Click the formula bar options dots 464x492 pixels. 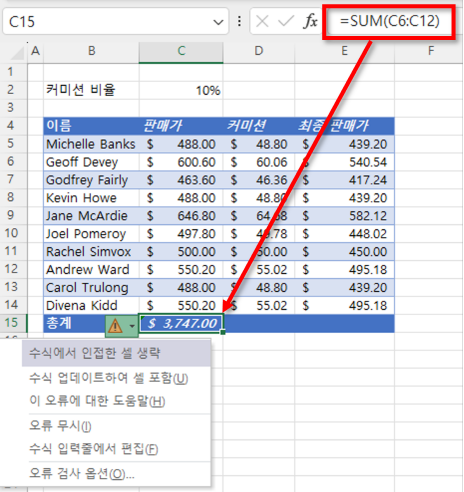tap(239, 22)
